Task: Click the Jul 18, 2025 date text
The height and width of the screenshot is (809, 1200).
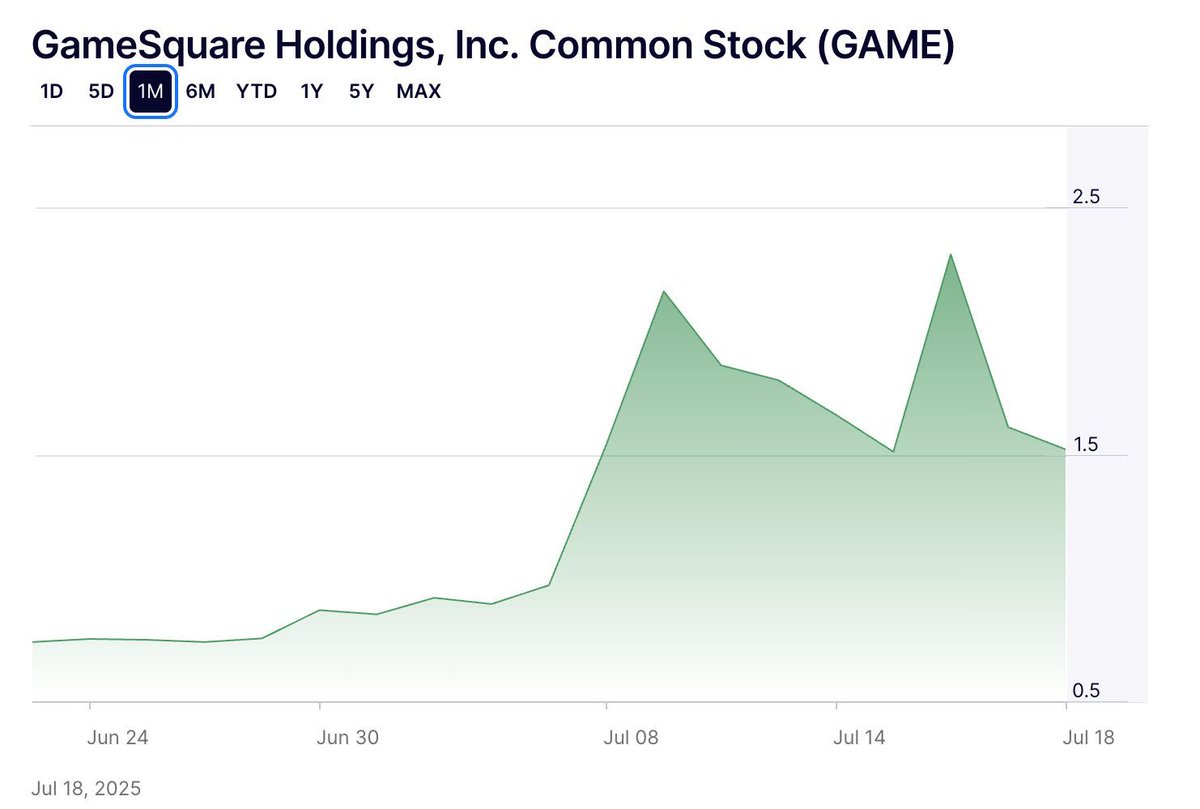Action: tap(86, 788)
